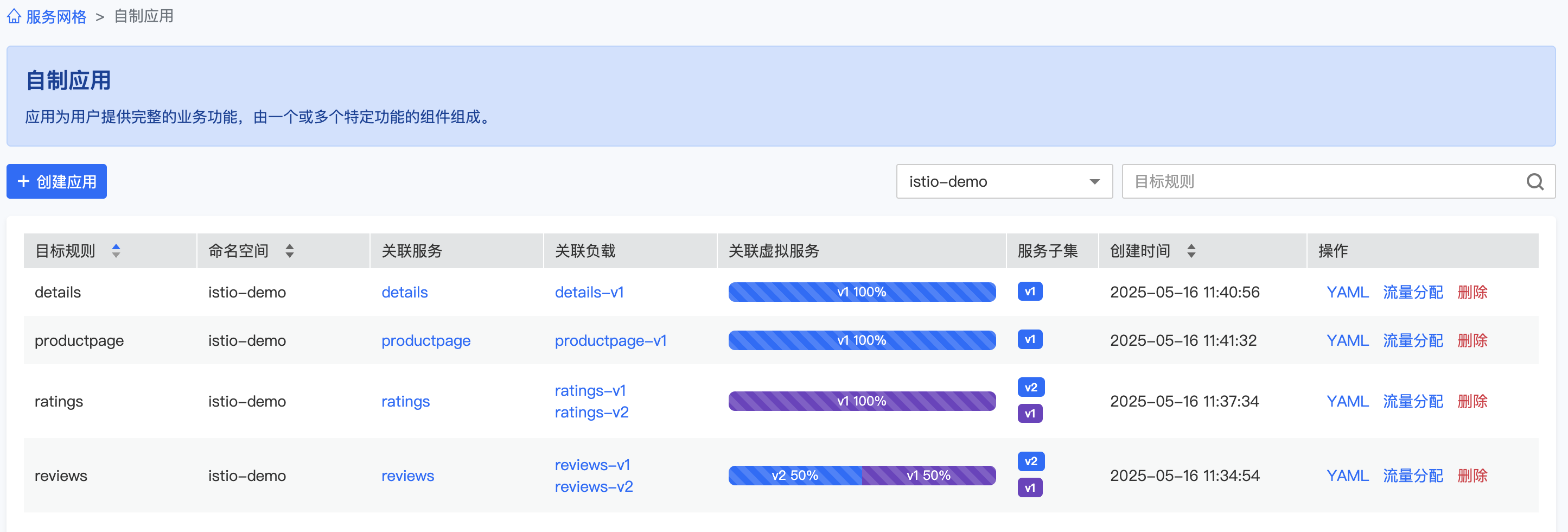Open the reviews-v1 workload link
The image size is (1568, 532).
click(x=592, y=465)
